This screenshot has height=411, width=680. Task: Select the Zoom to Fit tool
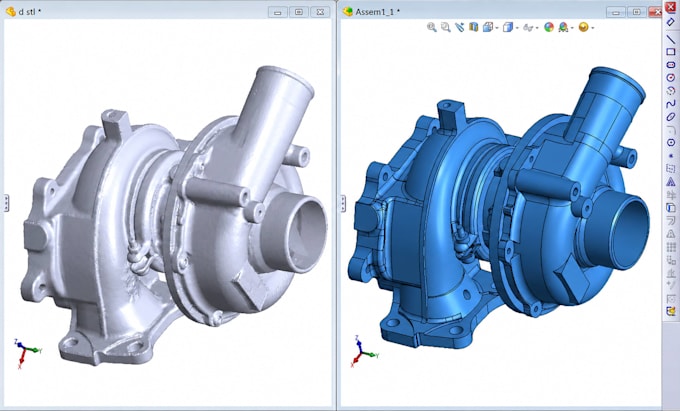[x=432, y=27]
